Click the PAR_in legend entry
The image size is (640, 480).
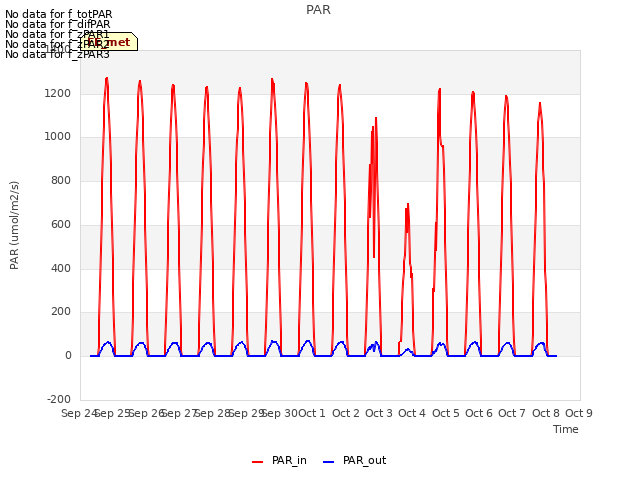point(279,461)
